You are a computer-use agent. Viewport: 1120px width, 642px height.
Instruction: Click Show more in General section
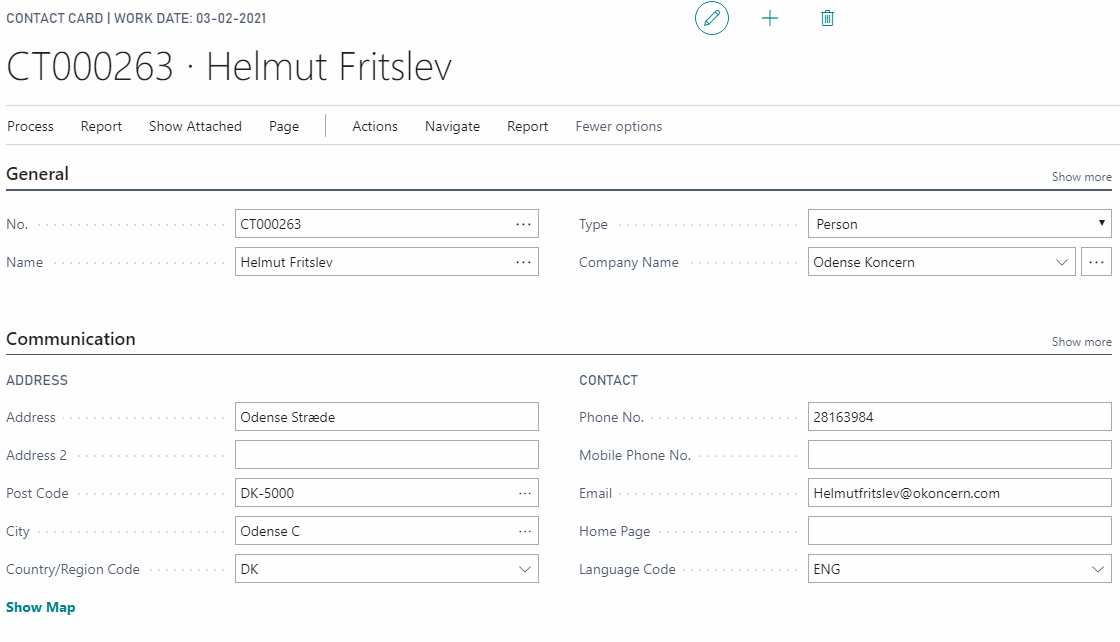(x=1081, y=177)
